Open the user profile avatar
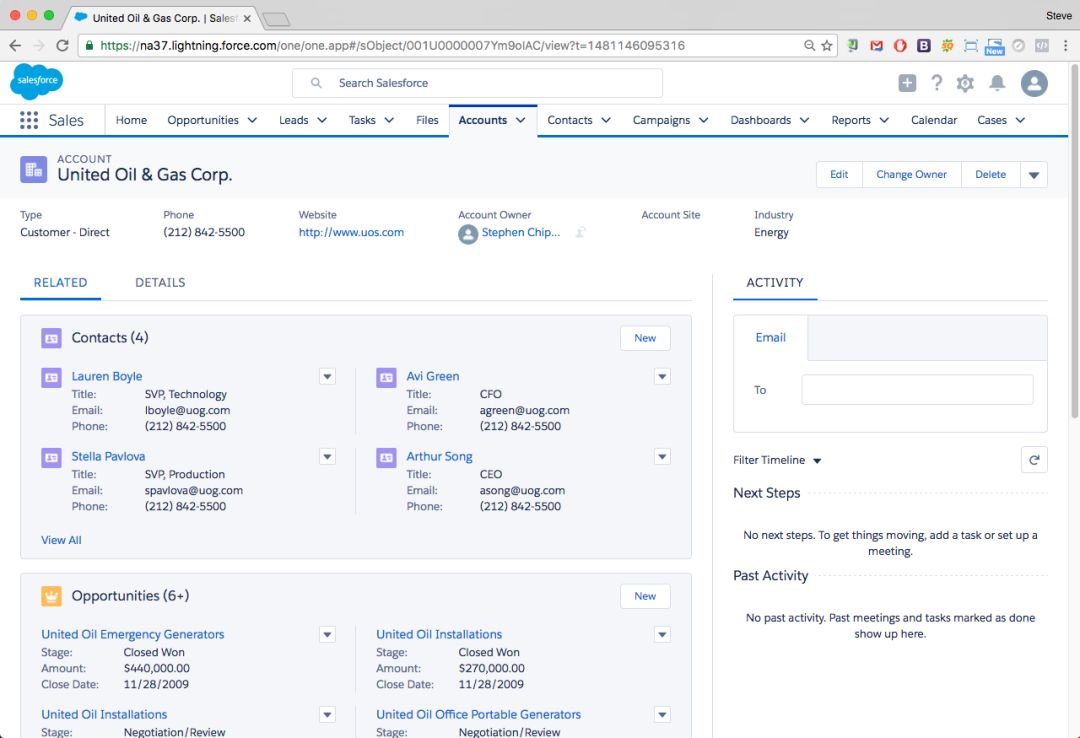The image size is (1080, 738). pyautogui.click(x=1034, y=83)
